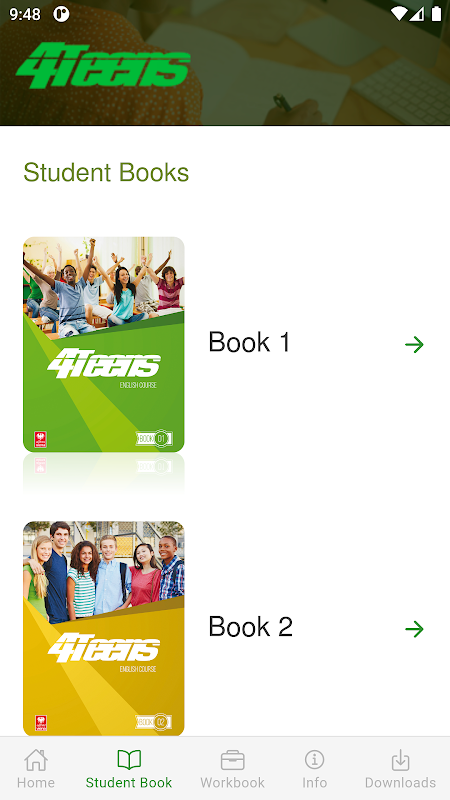
Task: Tap the green arrow next to Book 1
Action: pyautogui.click(x=414, y=345)
